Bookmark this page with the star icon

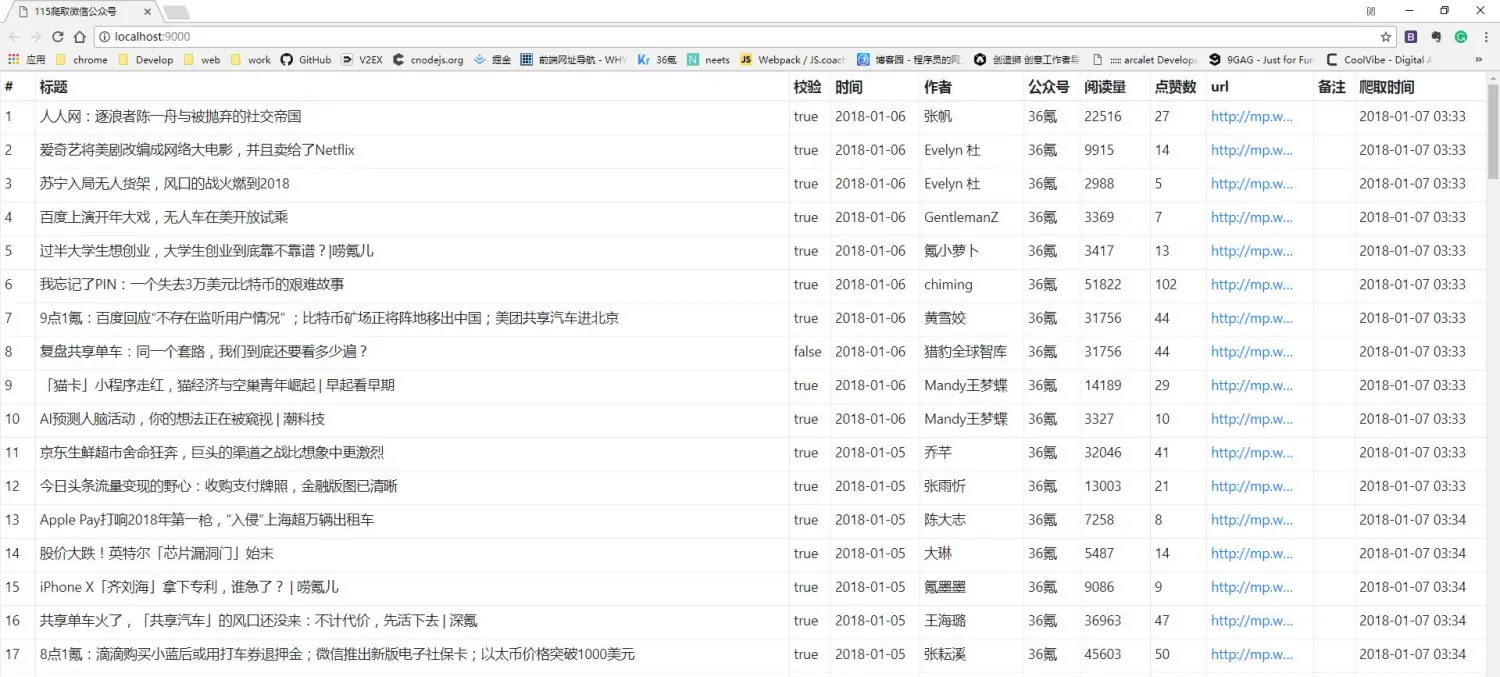(x=1386, y=37)
